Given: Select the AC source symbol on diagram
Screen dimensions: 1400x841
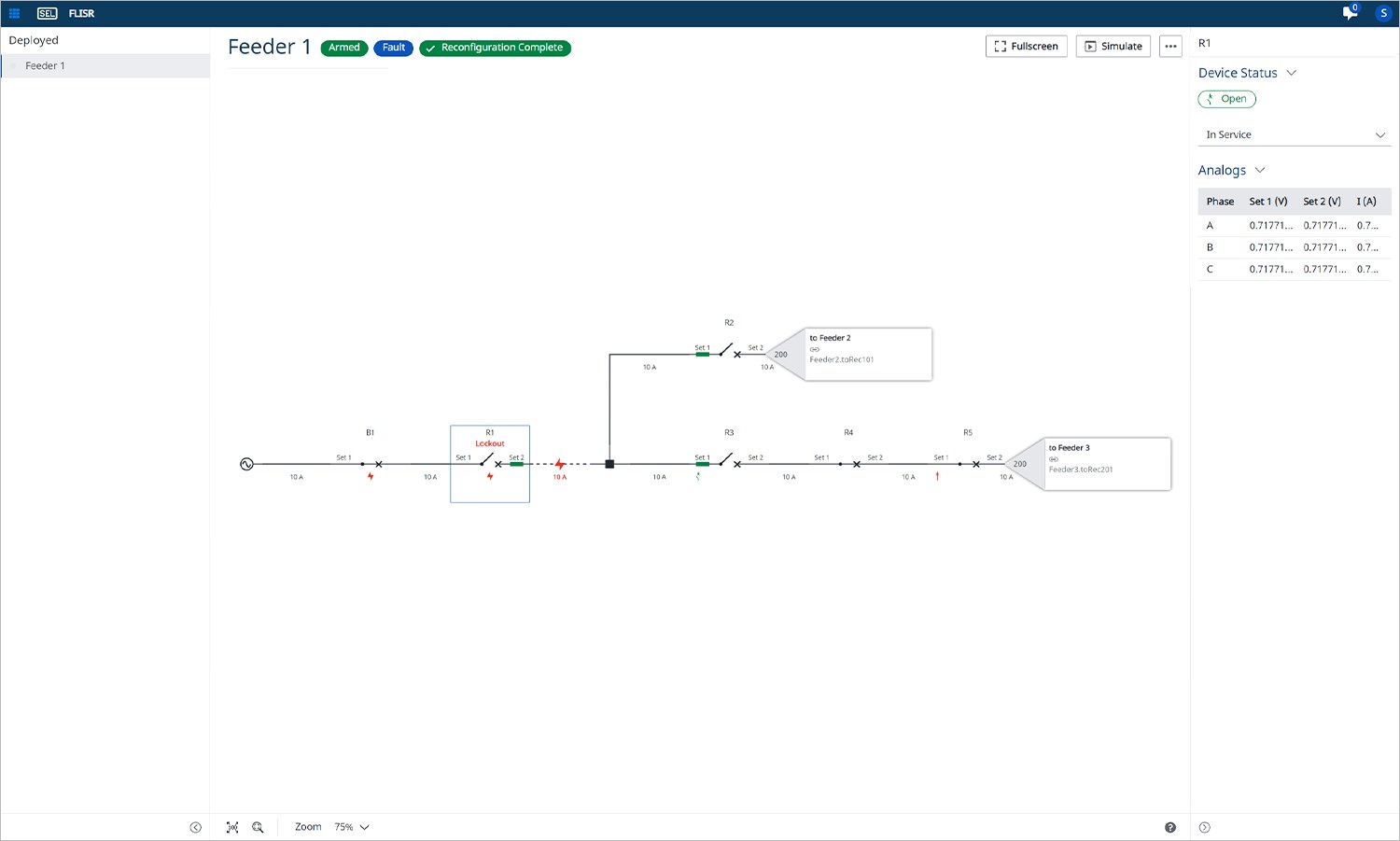Looking at the screenshot, I should click(246, 464).
